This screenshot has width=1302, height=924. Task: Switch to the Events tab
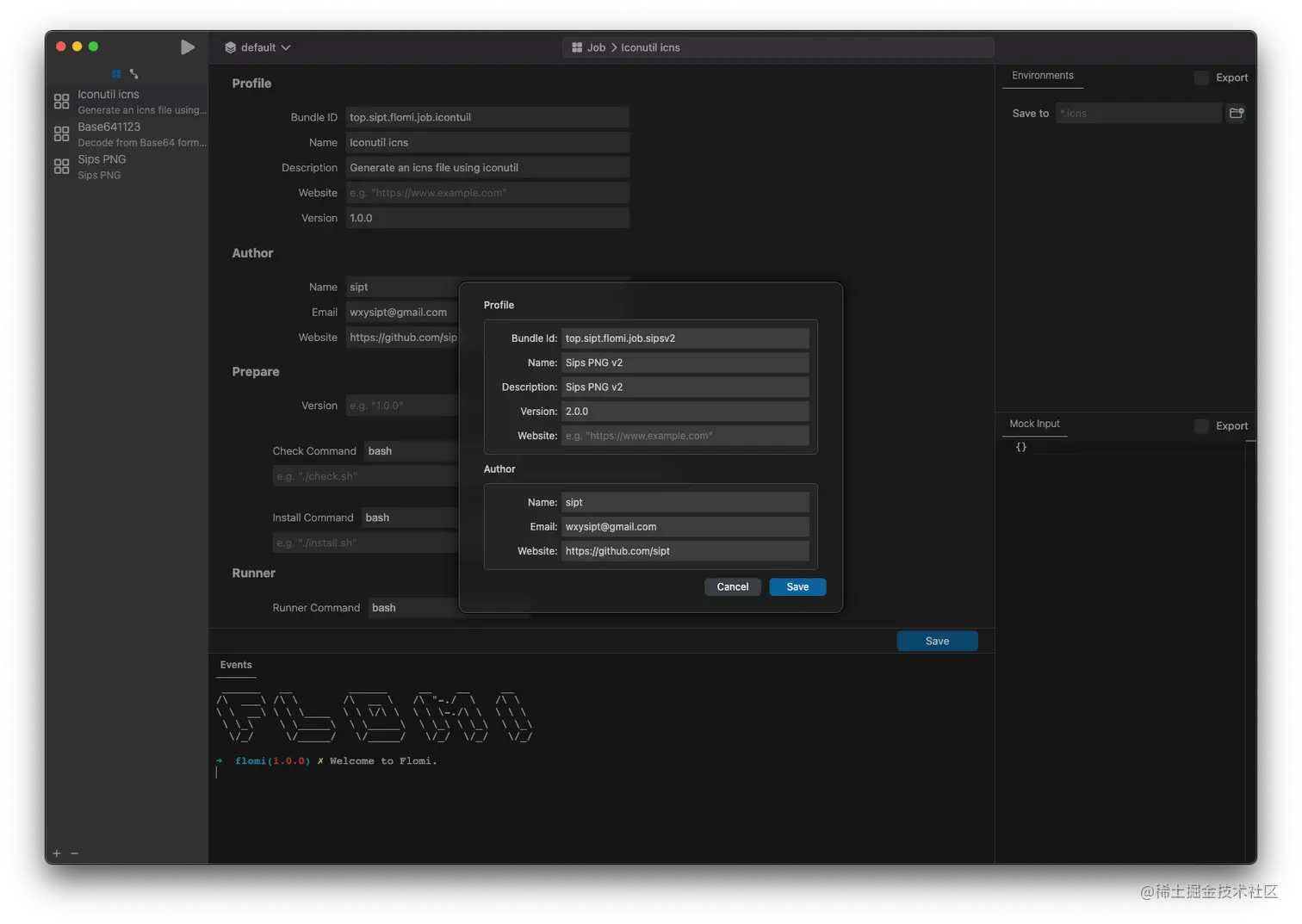tap(236, 665)
